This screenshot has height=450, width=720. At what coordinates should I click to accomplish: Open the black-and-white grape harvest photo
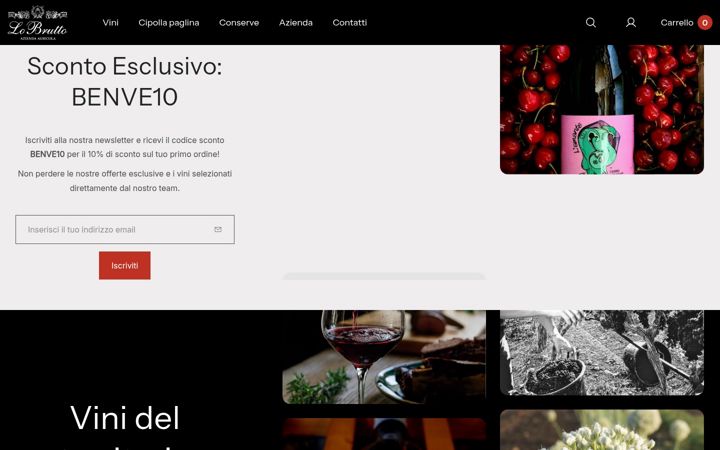(x=602, y=353)
